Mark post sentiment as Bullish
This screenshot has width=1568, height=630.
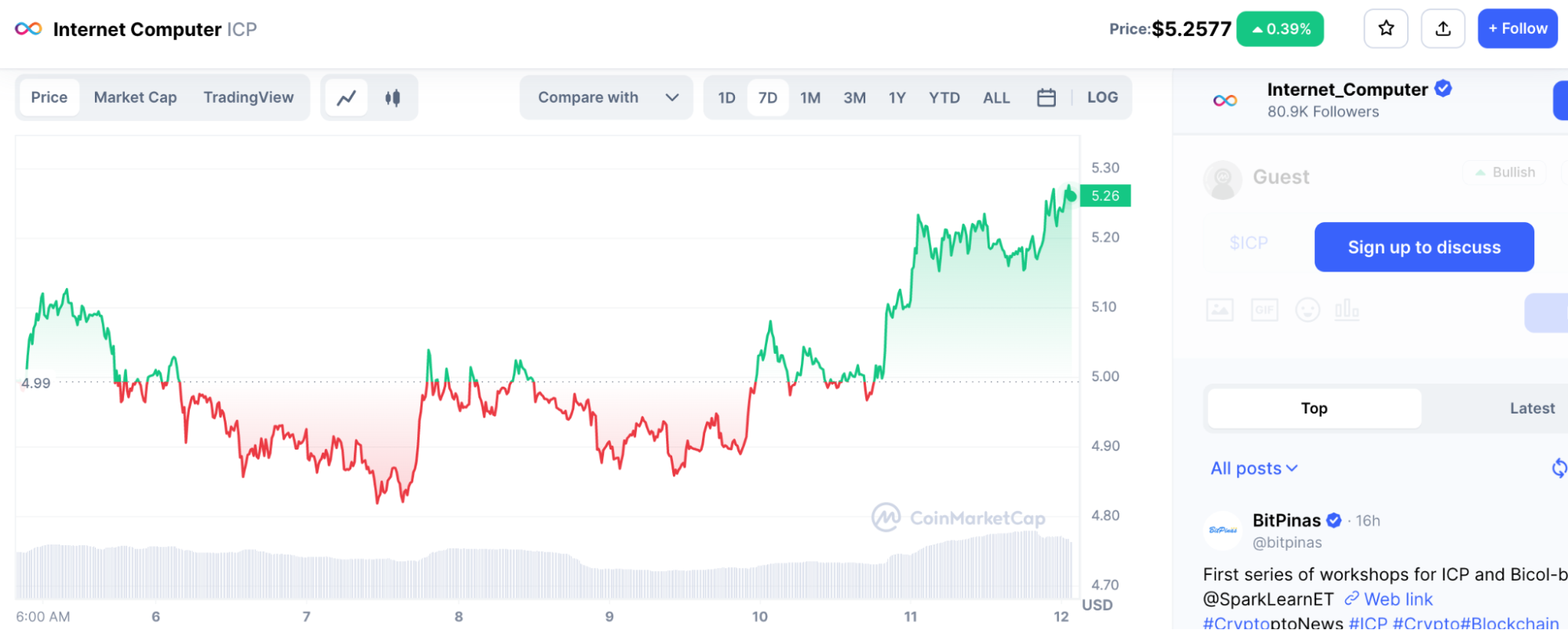[x=1504, y=173]
